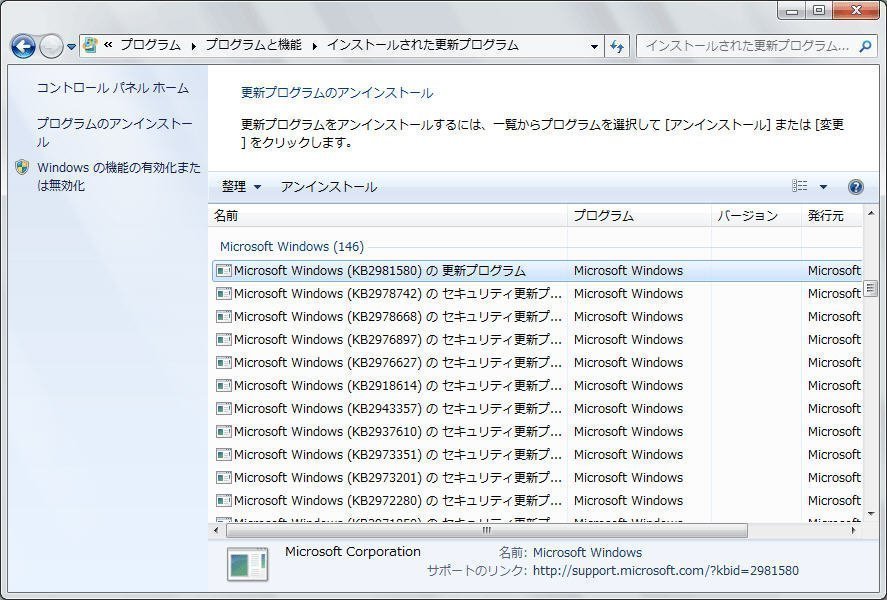Viewport: 887px width, 600px height.
Task: Select the プログラム breadcrumb
Action: click(x=150, y=45)
